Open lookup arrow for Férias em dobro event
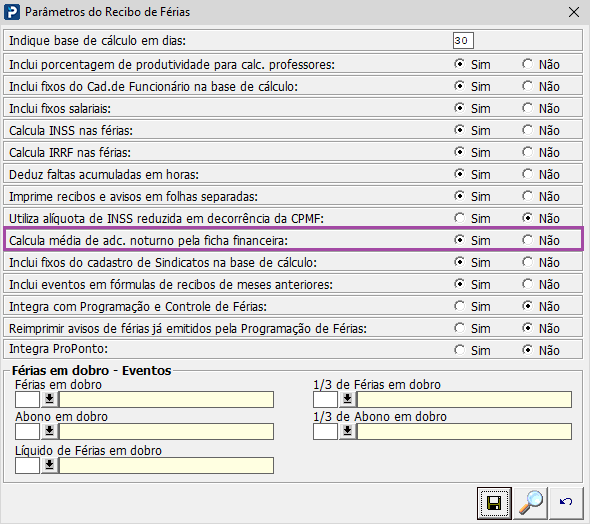The width and height of the screenshot is (590, 524). 49,399
